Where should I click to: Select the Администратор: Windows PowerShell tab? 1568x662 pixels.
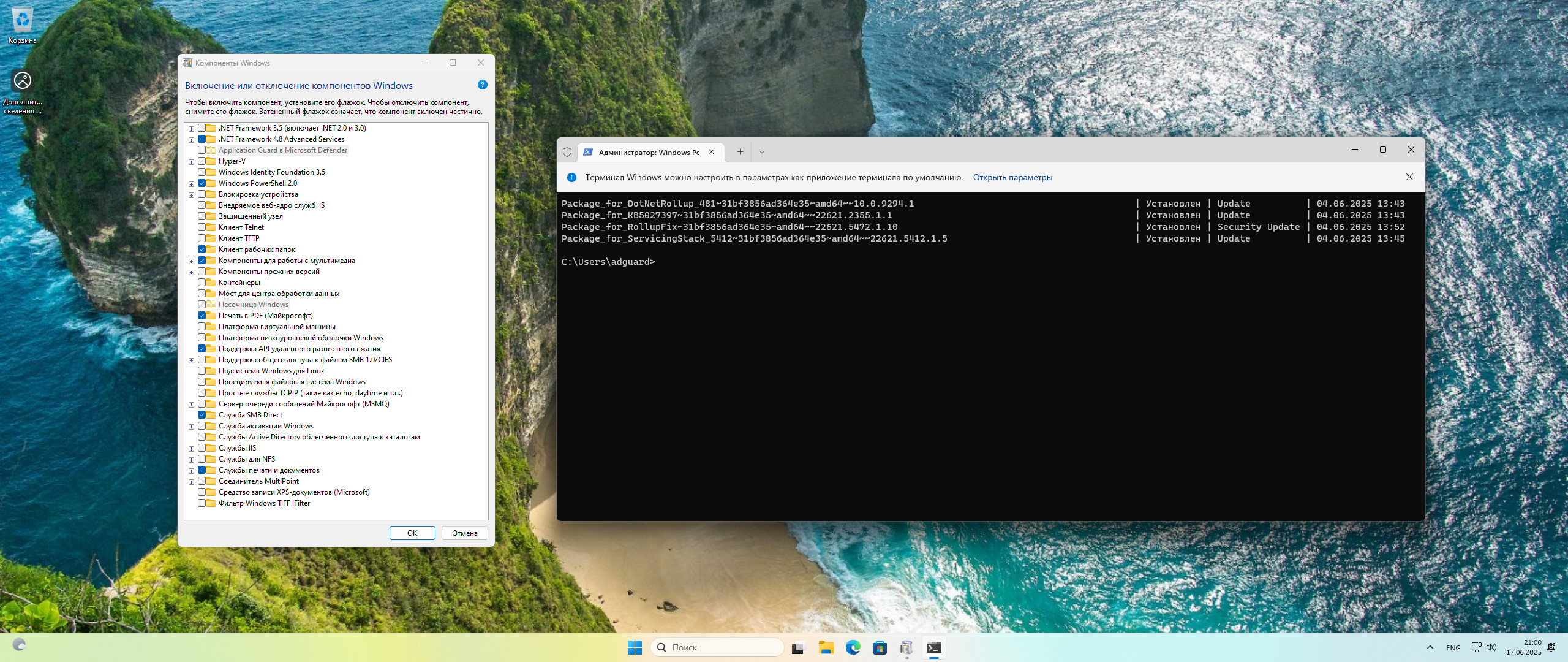point(648,153)
